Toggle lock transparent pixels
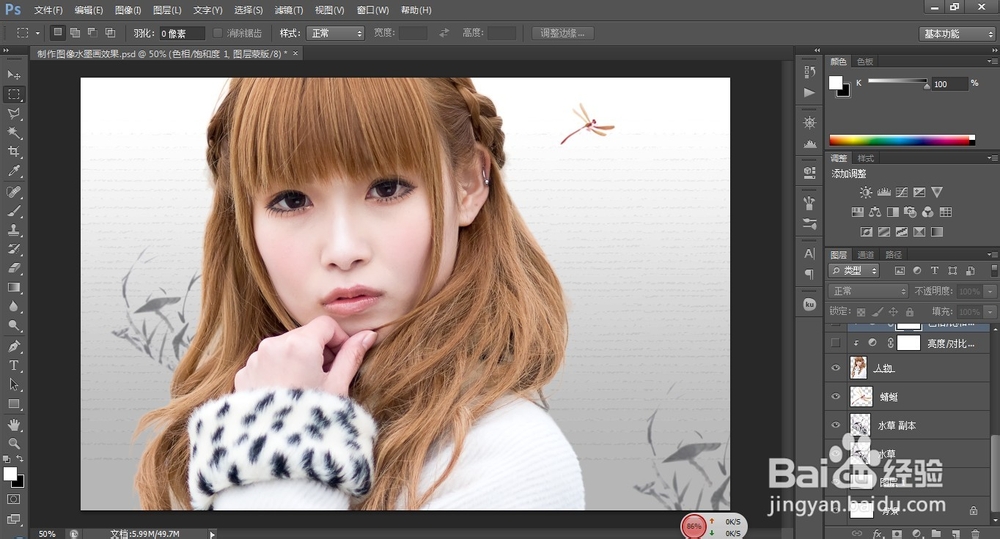This screenshot has height=539, width=1000. pyautogui.click(x=861, y=312)
